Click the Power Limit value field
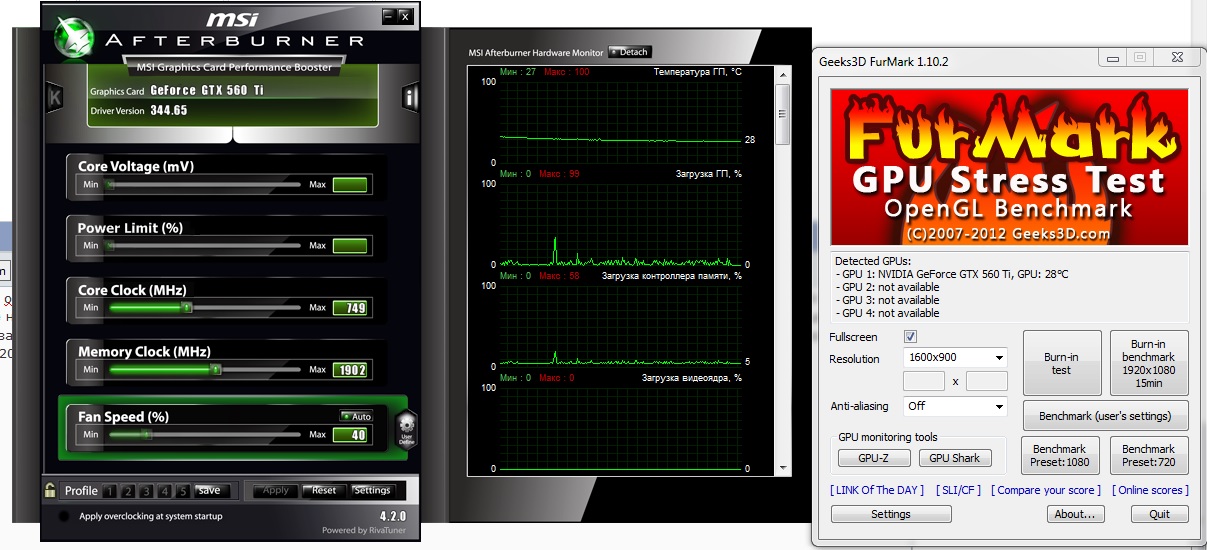1207x550 pixels. tap(350, 245)
